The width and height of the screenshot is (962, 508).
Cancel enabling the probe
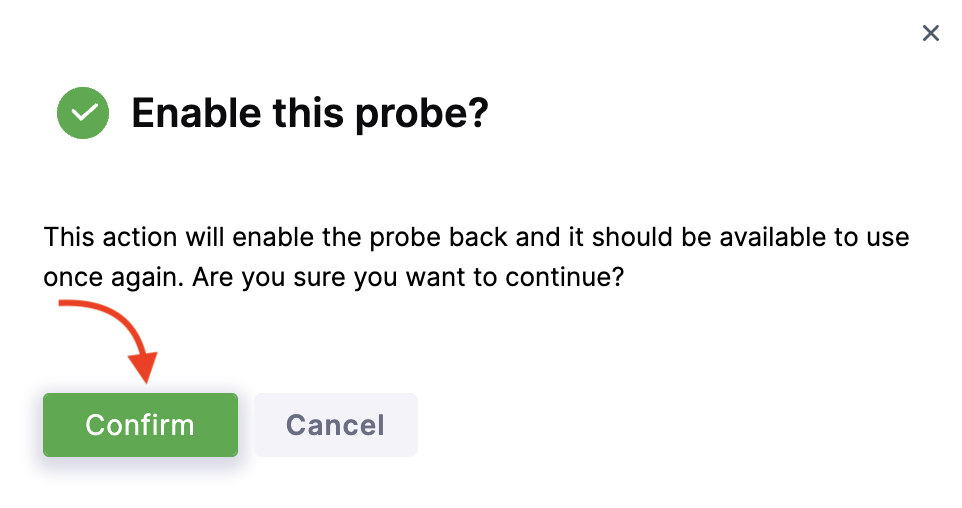[335, 425]
